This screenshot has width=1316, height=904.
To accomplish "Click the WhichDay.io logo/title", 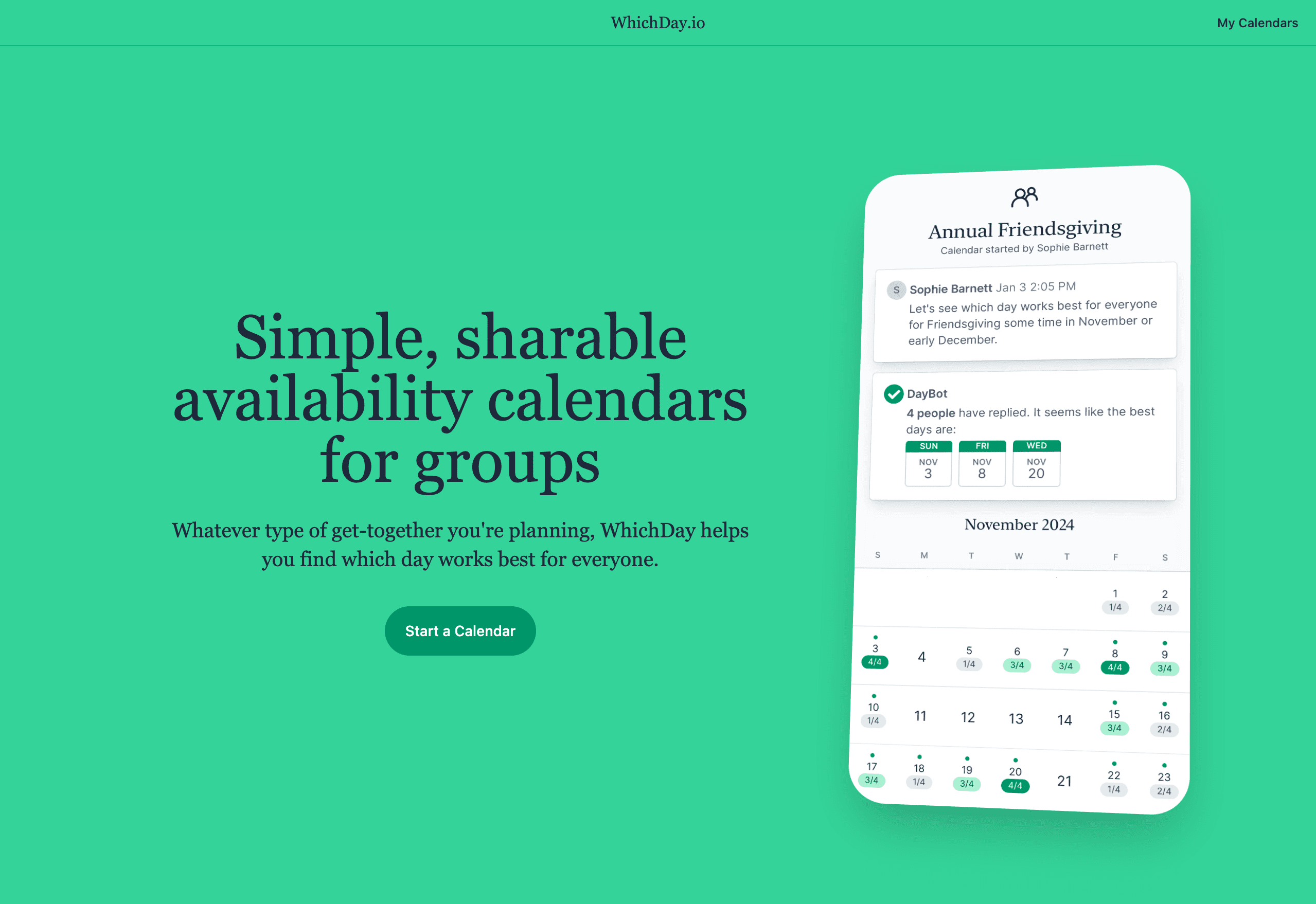I will click(x=657, y=22).
